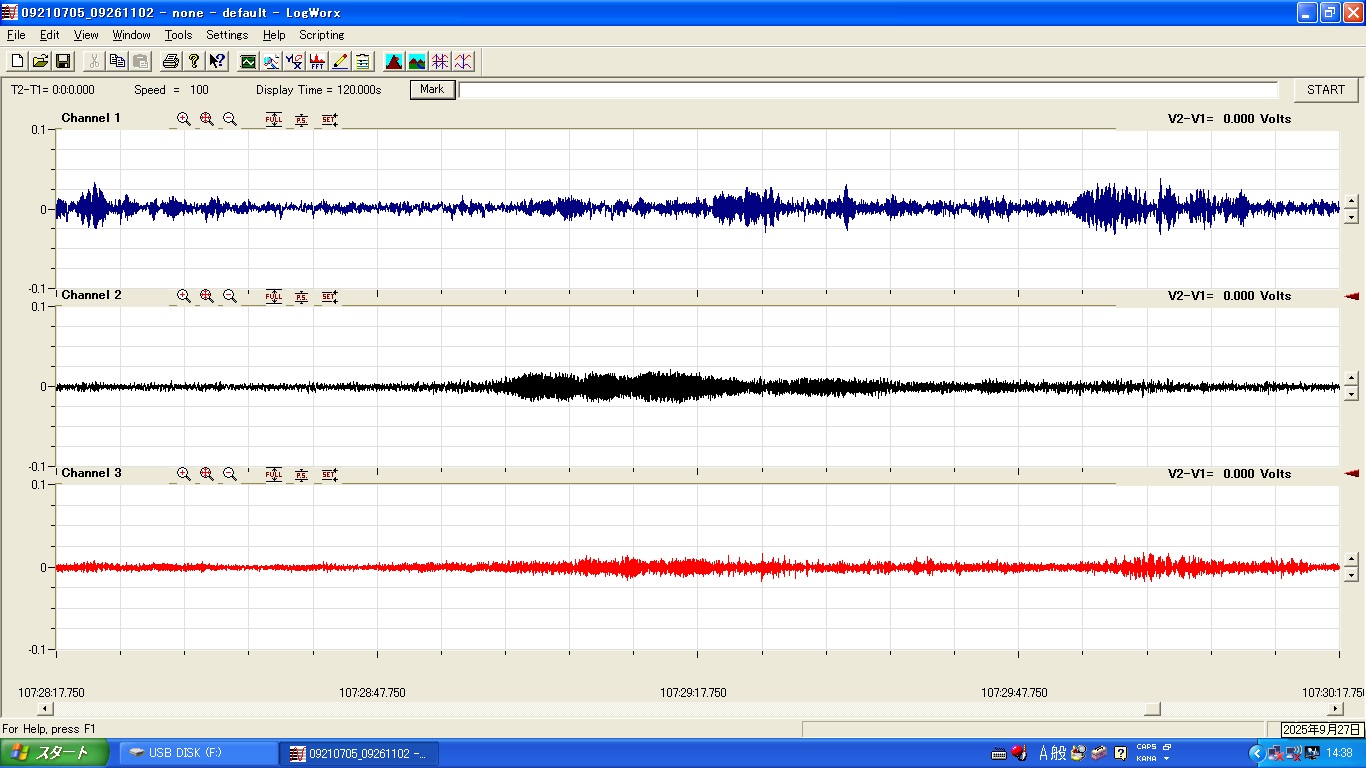Screen dimensions: 1366x768
Task: Zoom in on Channel 1 waveform
Action: point(184,119)
